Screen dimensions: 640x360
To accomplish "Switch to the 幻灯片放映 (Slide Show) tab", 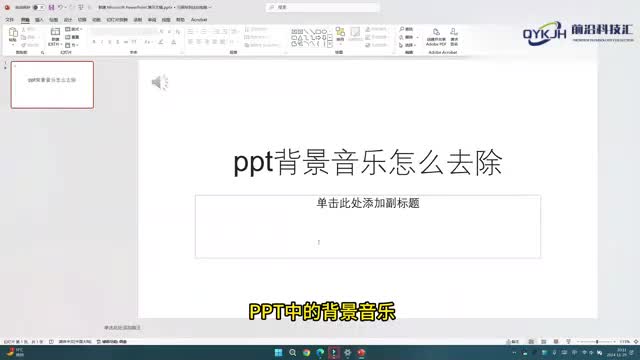I will pyautogui.click(x=117, y=20).
